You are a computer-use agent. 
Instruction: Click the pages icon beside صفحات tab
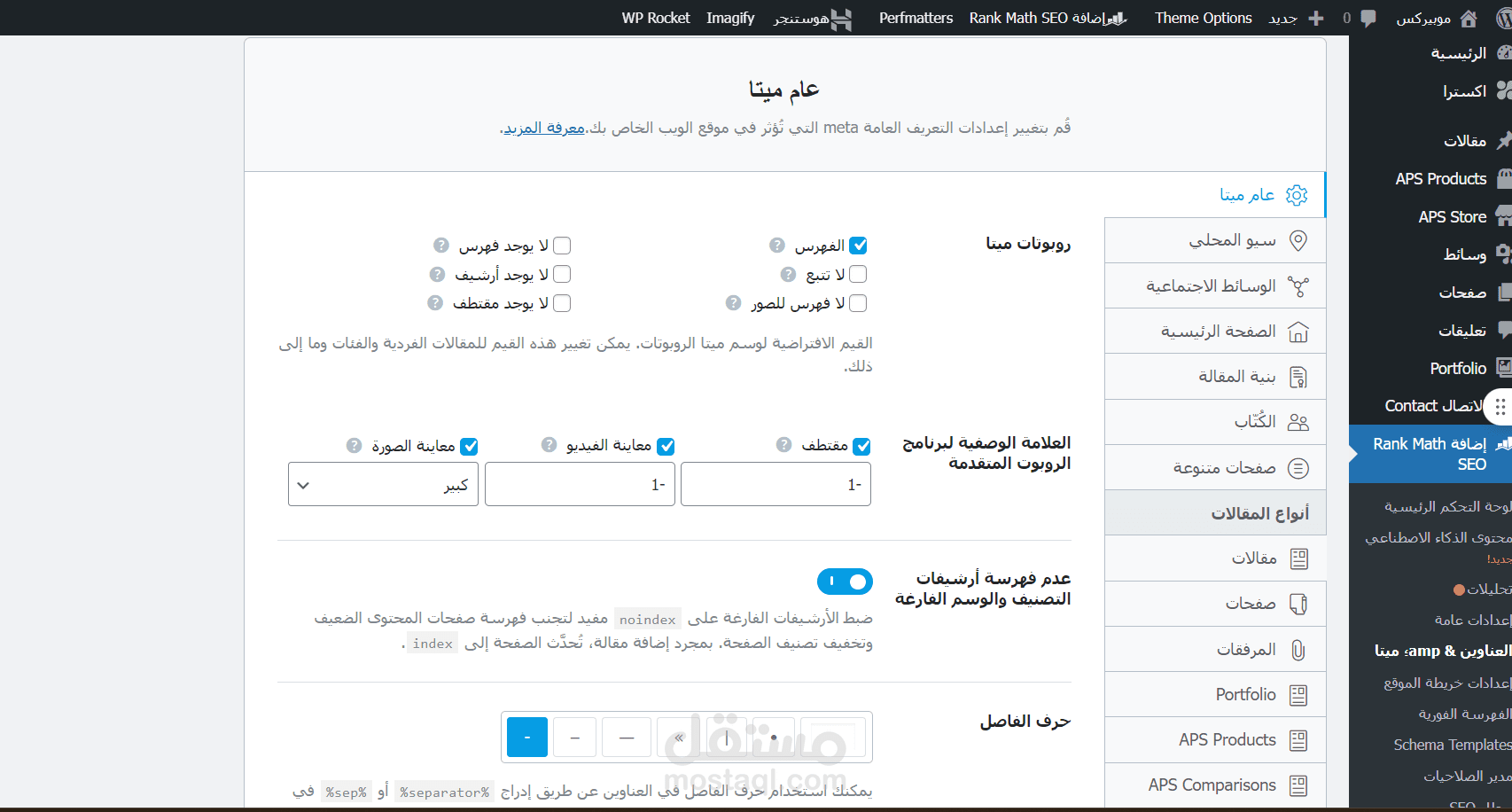pos(1298,604)
